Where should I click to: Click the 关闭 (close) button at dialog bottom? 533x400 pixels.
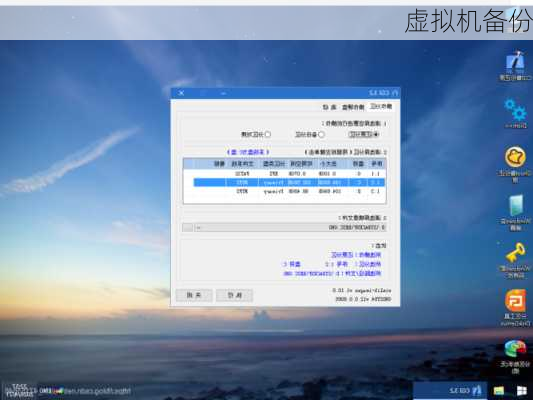(194, 295)
